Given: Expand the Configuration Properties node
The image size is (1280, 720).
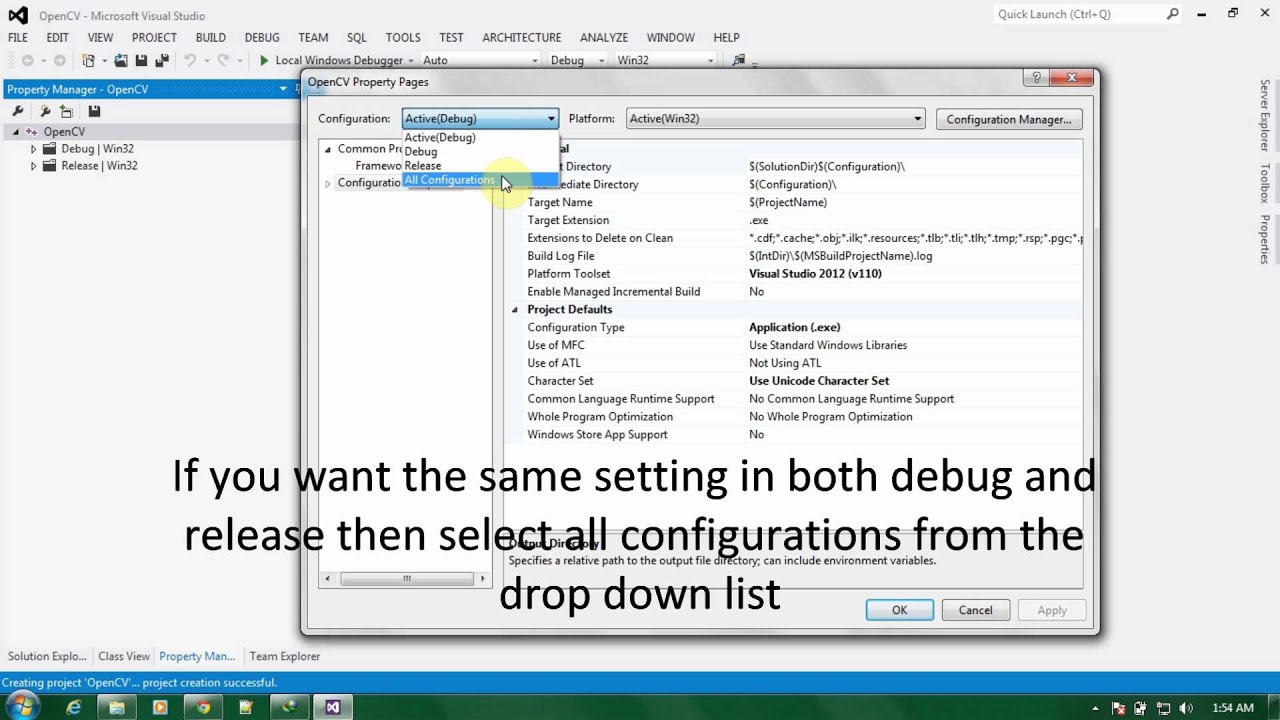Looking at the screenshot, I should point(327,183).
